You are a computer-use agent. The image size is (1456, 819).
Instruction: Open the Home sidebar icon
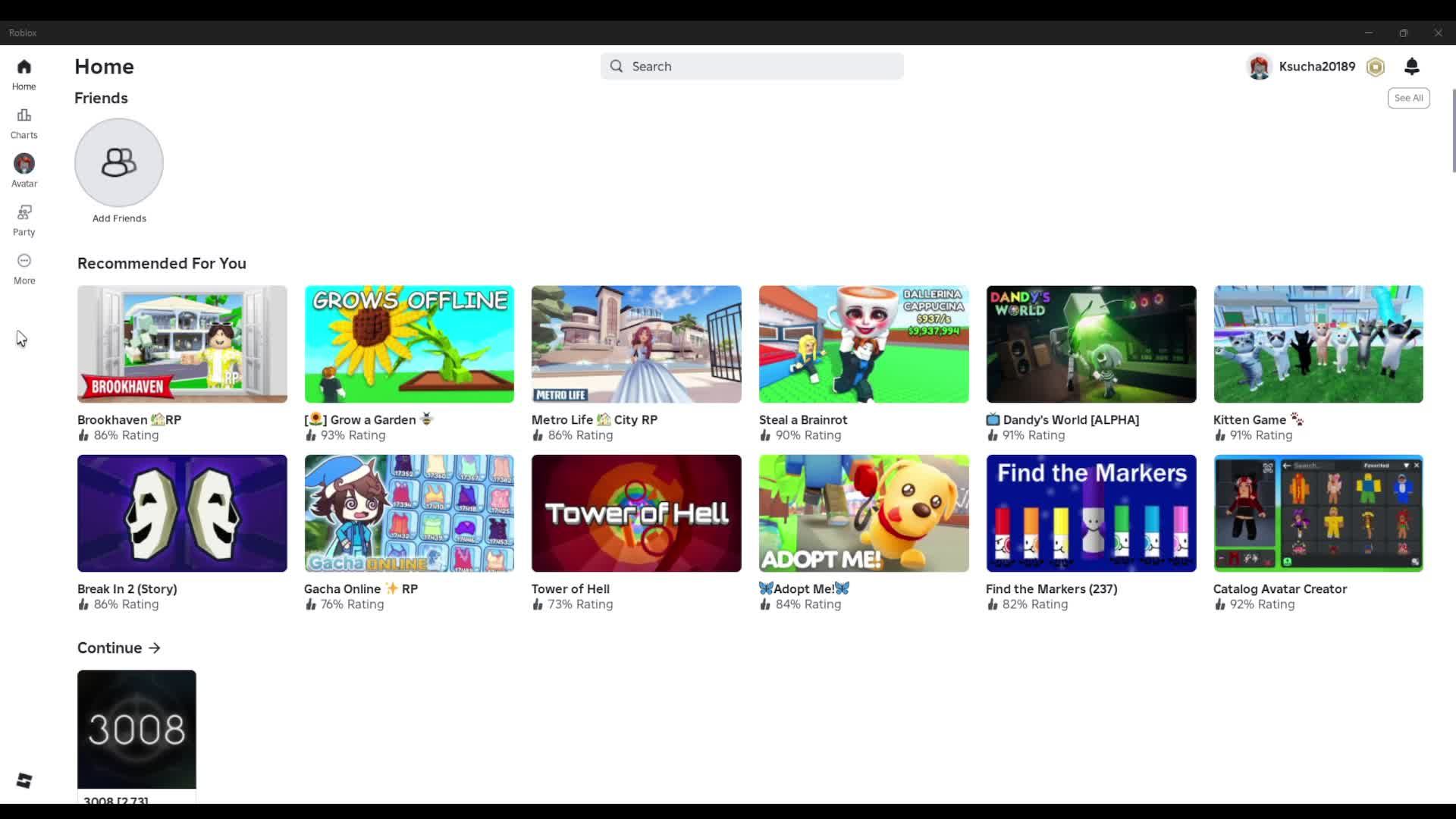[24, 67]
